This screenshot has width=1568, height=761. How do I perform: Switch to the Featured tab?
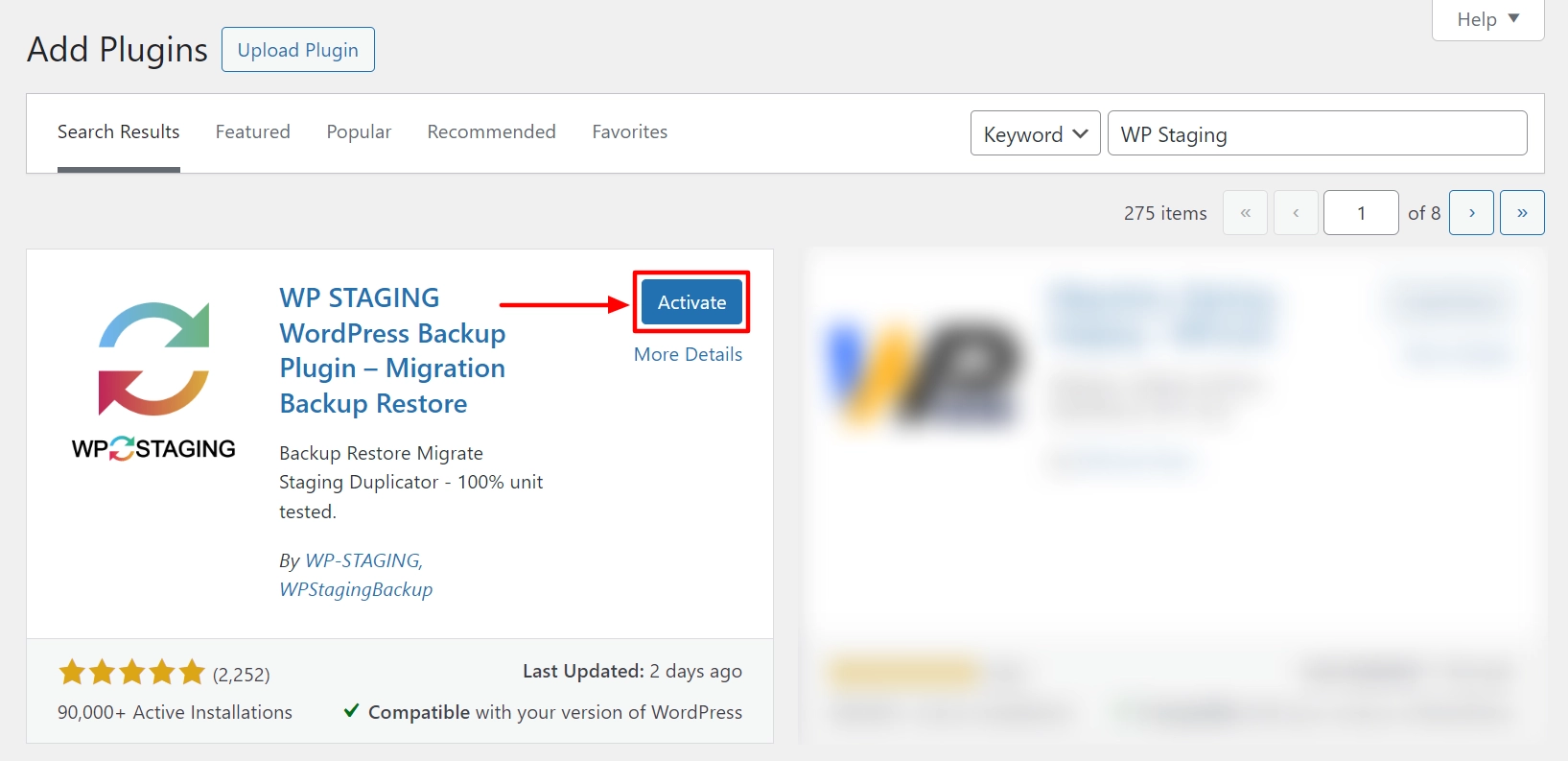click(x=253, y=131)
